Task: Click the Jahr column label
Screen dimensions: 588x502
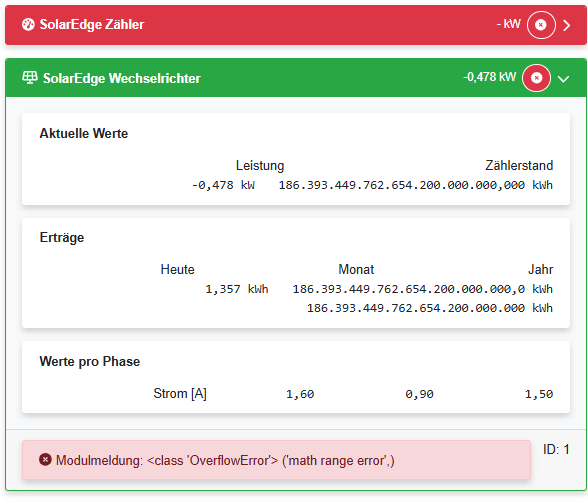Action: tap(540, 270)
